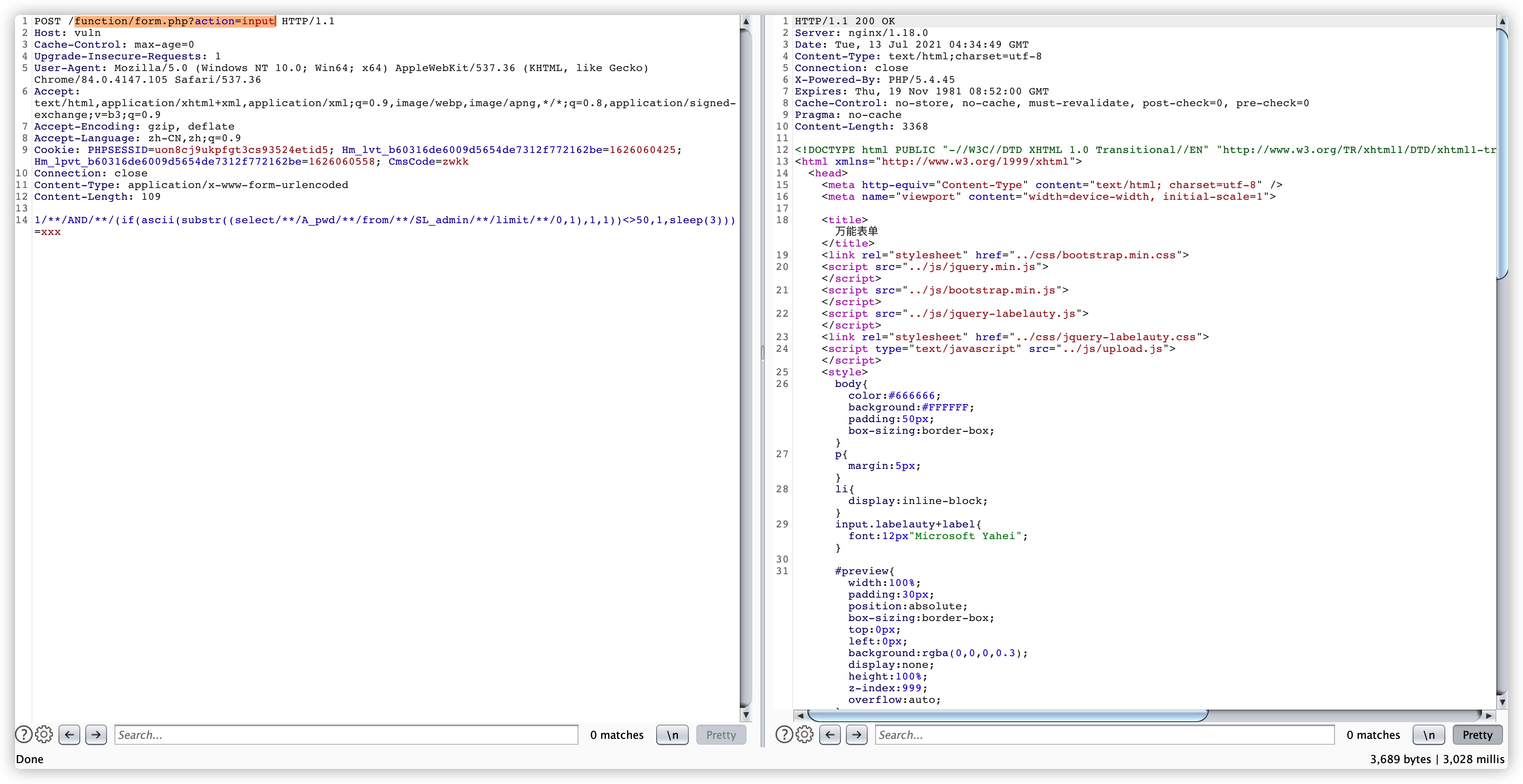Open help for the response search panel
The height and width of the screenshot is (784, 1523).
(x=784, y=734)
